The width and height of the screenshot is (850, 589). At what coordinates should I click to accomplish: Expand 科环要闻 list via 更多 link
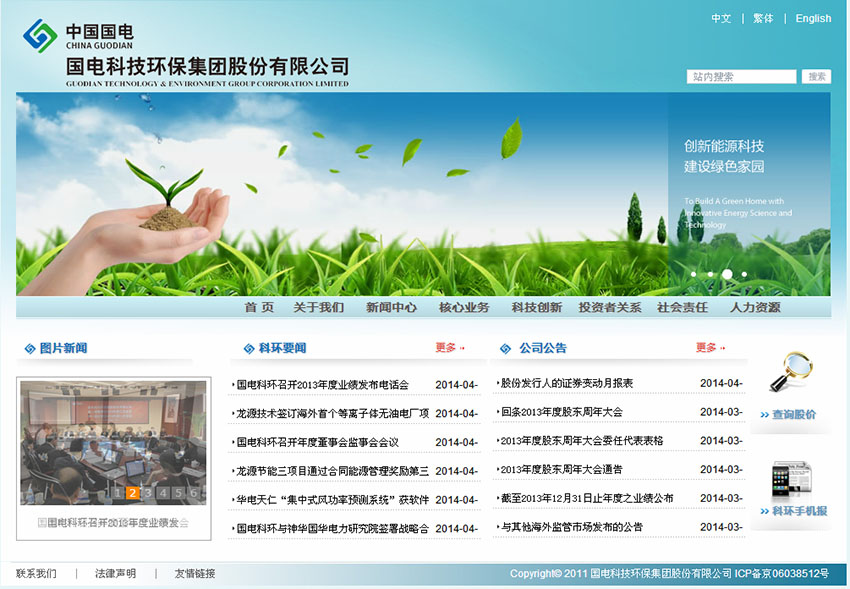click(450, 348)
